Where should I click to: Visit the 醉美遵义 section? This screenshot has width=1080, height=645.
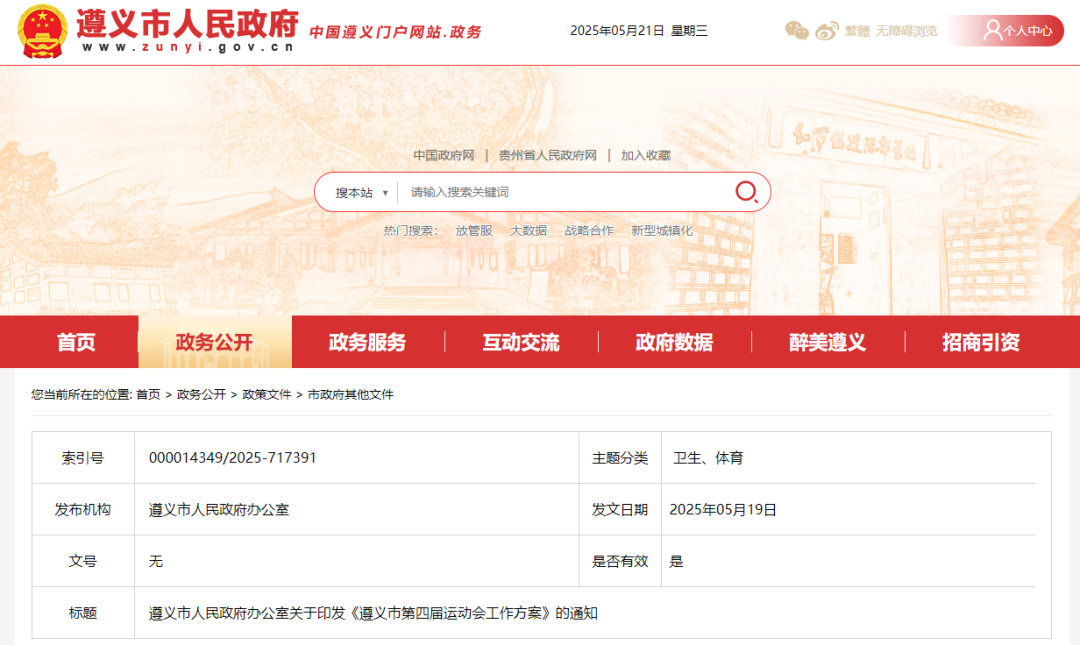[x=827, y=342]
